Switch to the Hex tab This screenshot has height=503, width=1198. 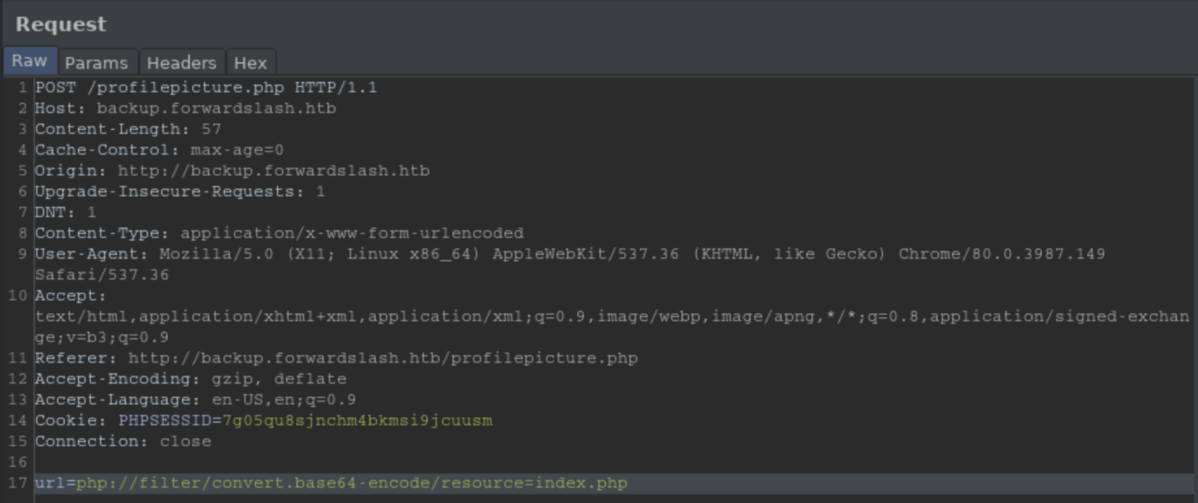(x=250, y=62)
